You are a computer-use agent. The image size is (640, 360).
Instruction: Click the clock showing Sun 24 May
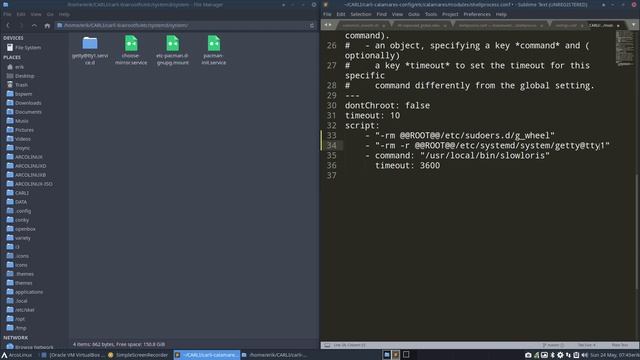point(614,355)
